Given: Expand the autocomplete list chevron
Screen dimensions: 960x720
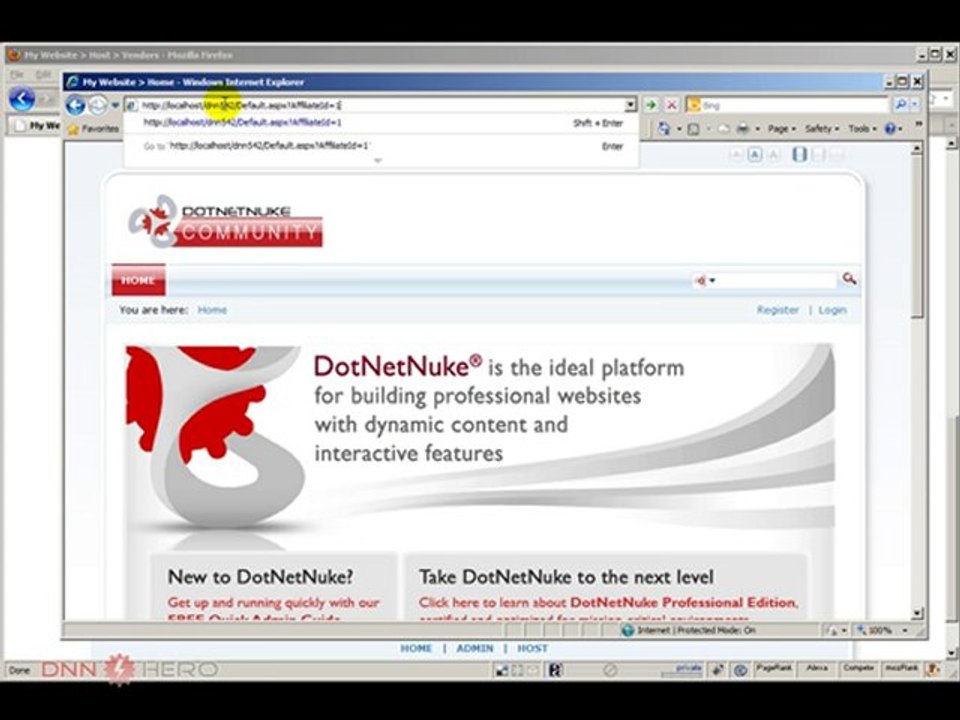Looking at the screenshot, I should 378,160.
